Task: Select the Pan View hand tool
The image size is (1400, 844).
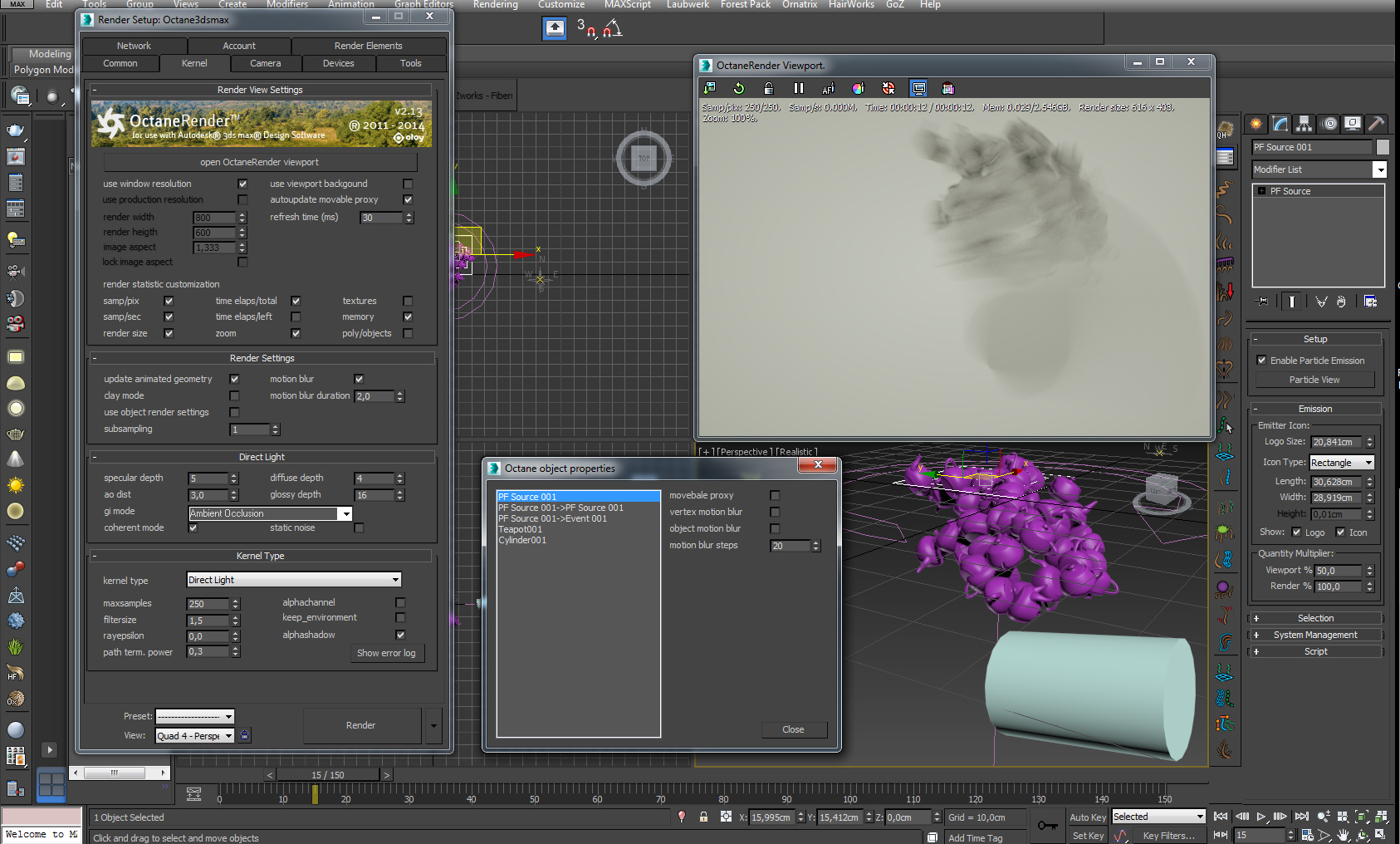Action: point(1344,835)
